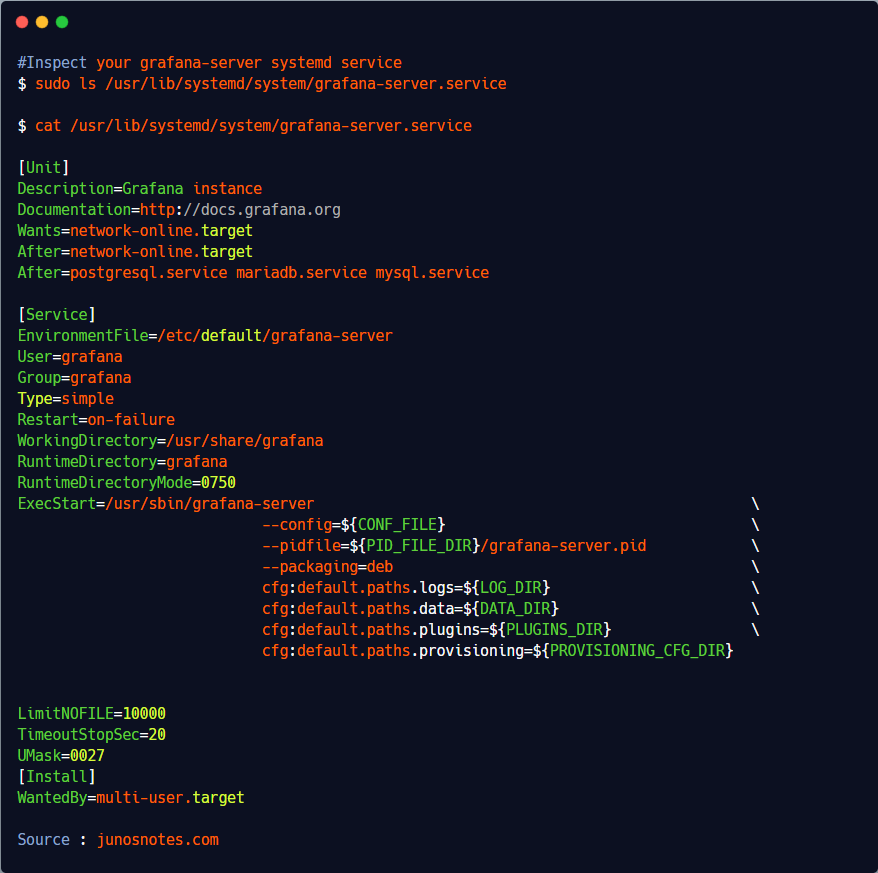Click the EnvironmentFile=/etc/default/grafana-server line
Viewport: 878px width, 873px height.
(x=205, y=336)
